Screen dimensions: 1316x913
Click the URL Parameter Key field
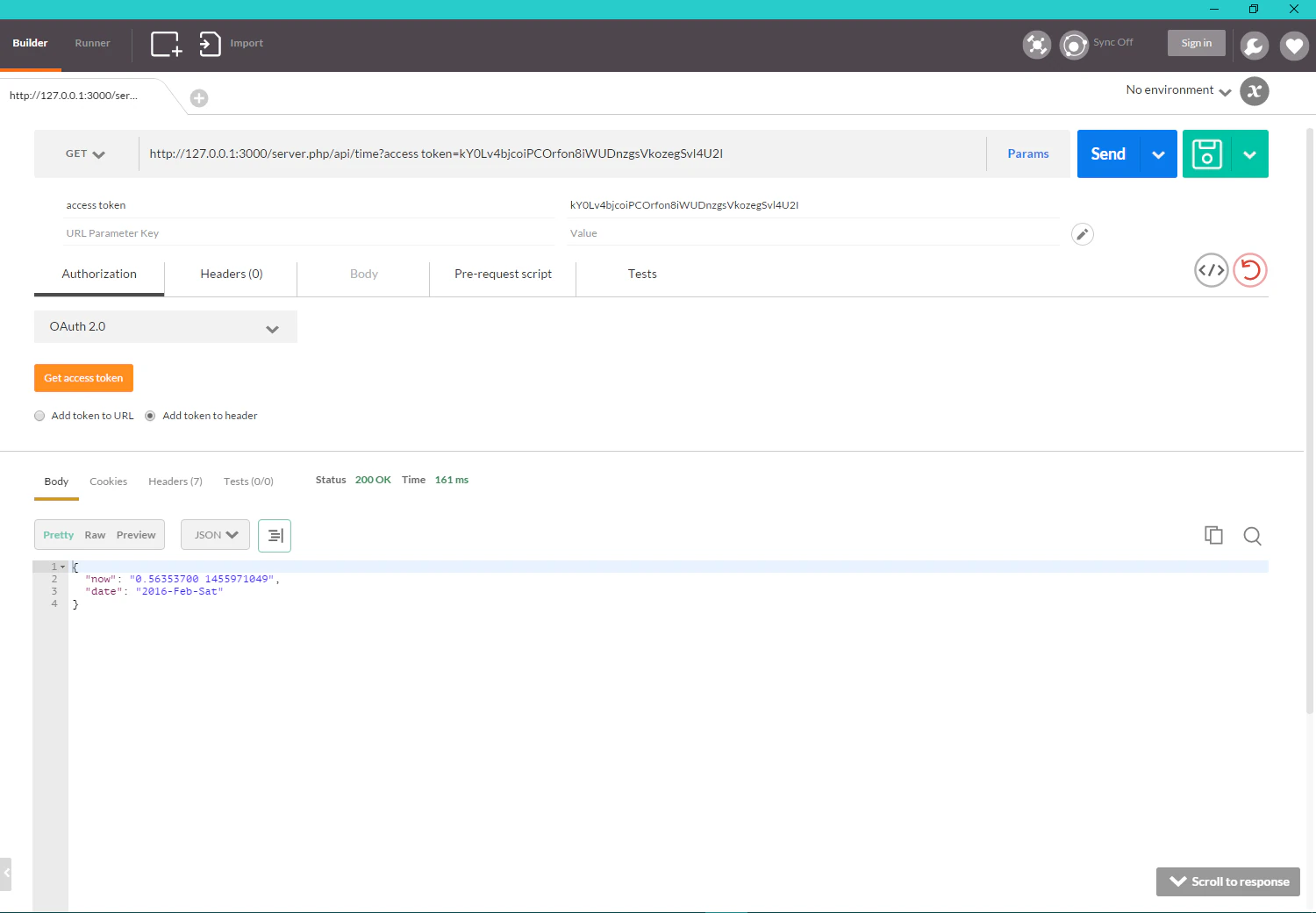point(309,233)
